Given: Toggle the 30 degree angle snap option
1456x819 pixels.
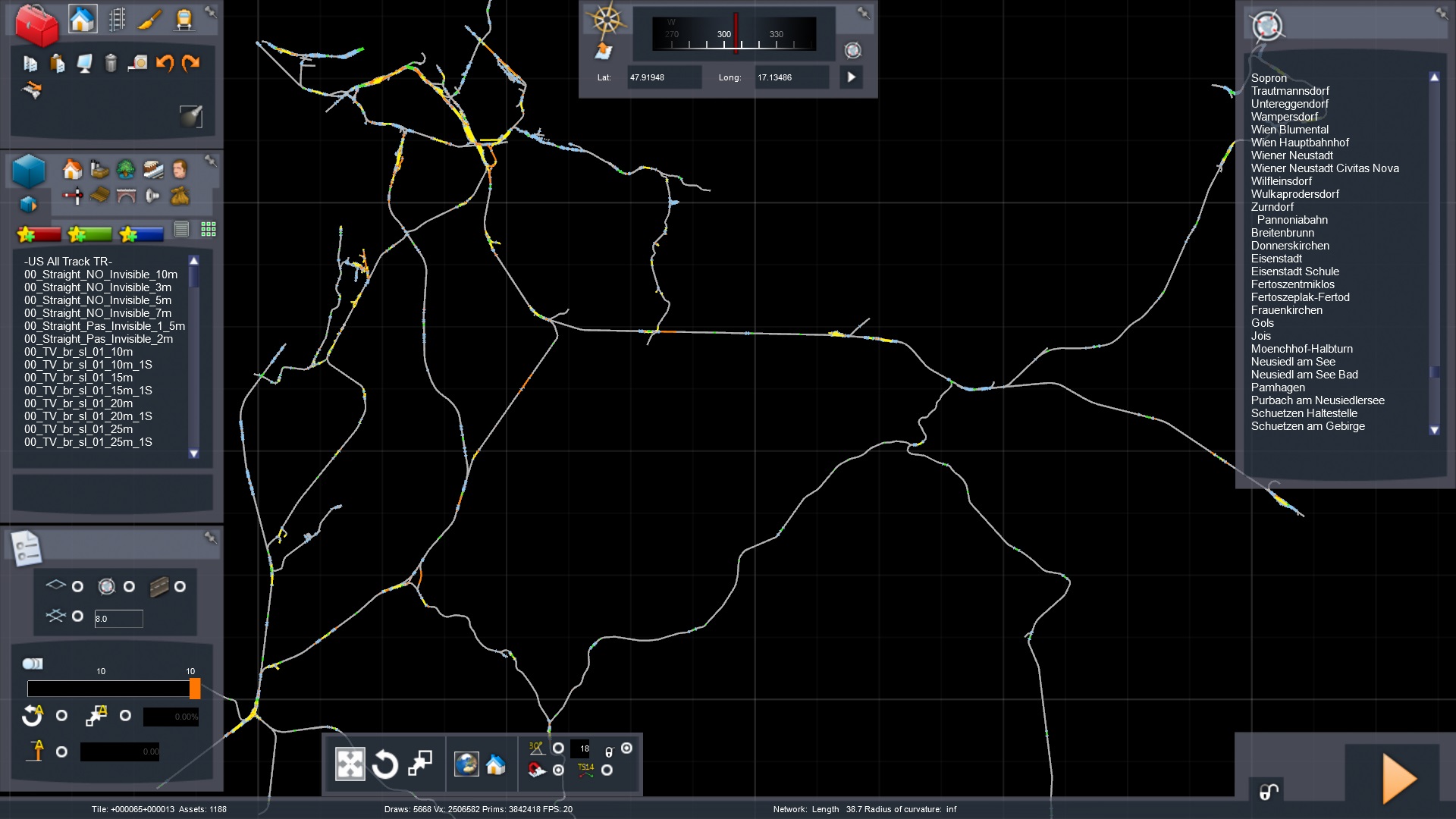Looking at the screenshot, I should tap(558, 748).
